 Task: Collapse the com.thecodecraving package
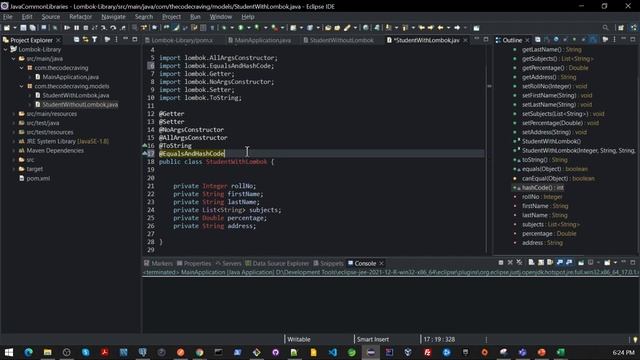[22, 68]
